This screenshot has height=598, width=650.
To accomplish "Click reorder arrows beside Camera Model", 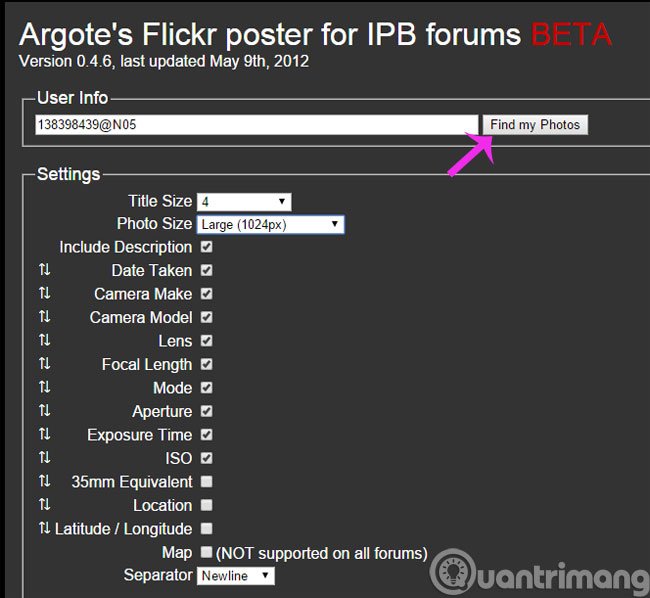I will click(44, 317).
